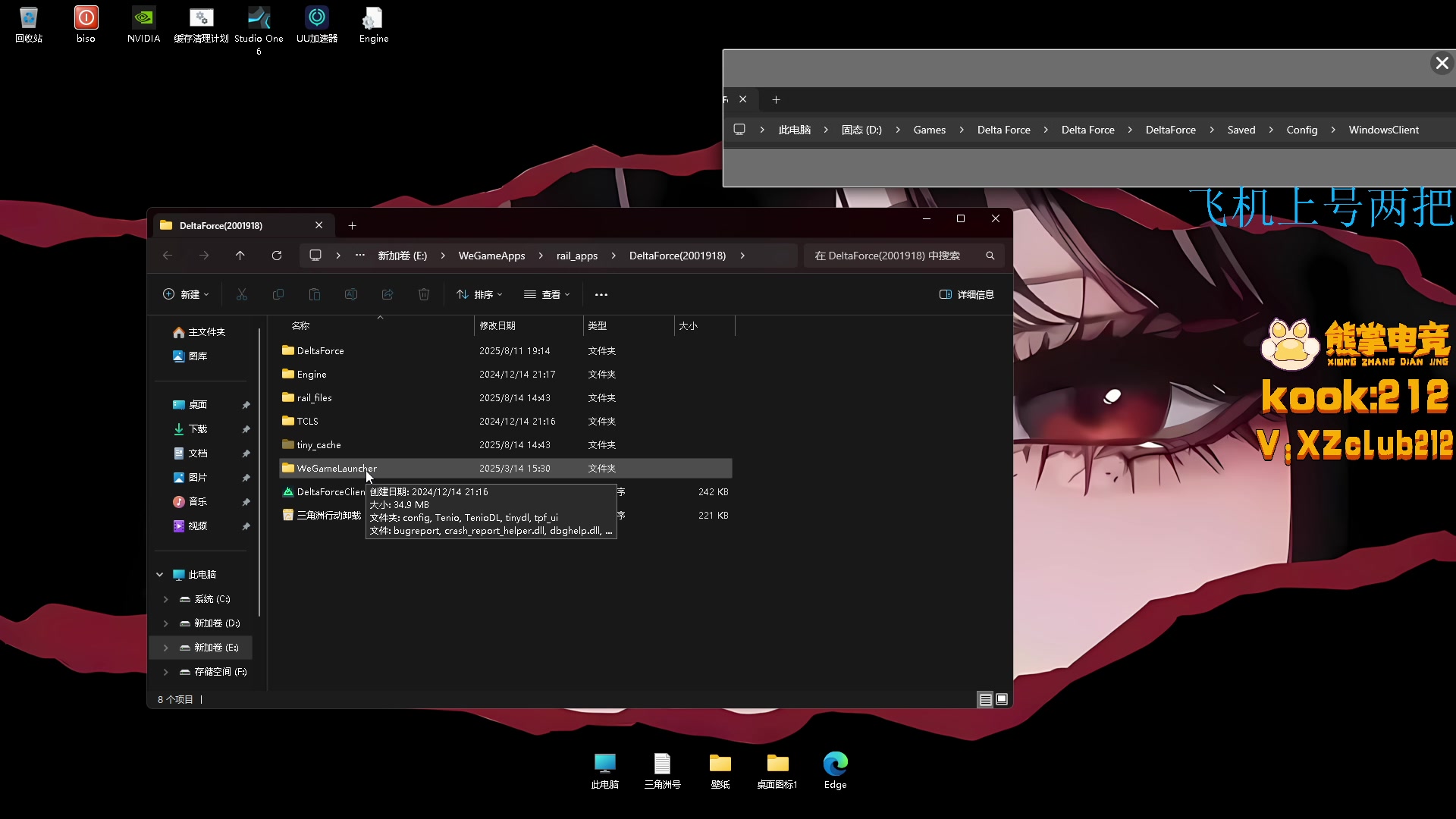Click the Share toolbar icon

(388, 294)
